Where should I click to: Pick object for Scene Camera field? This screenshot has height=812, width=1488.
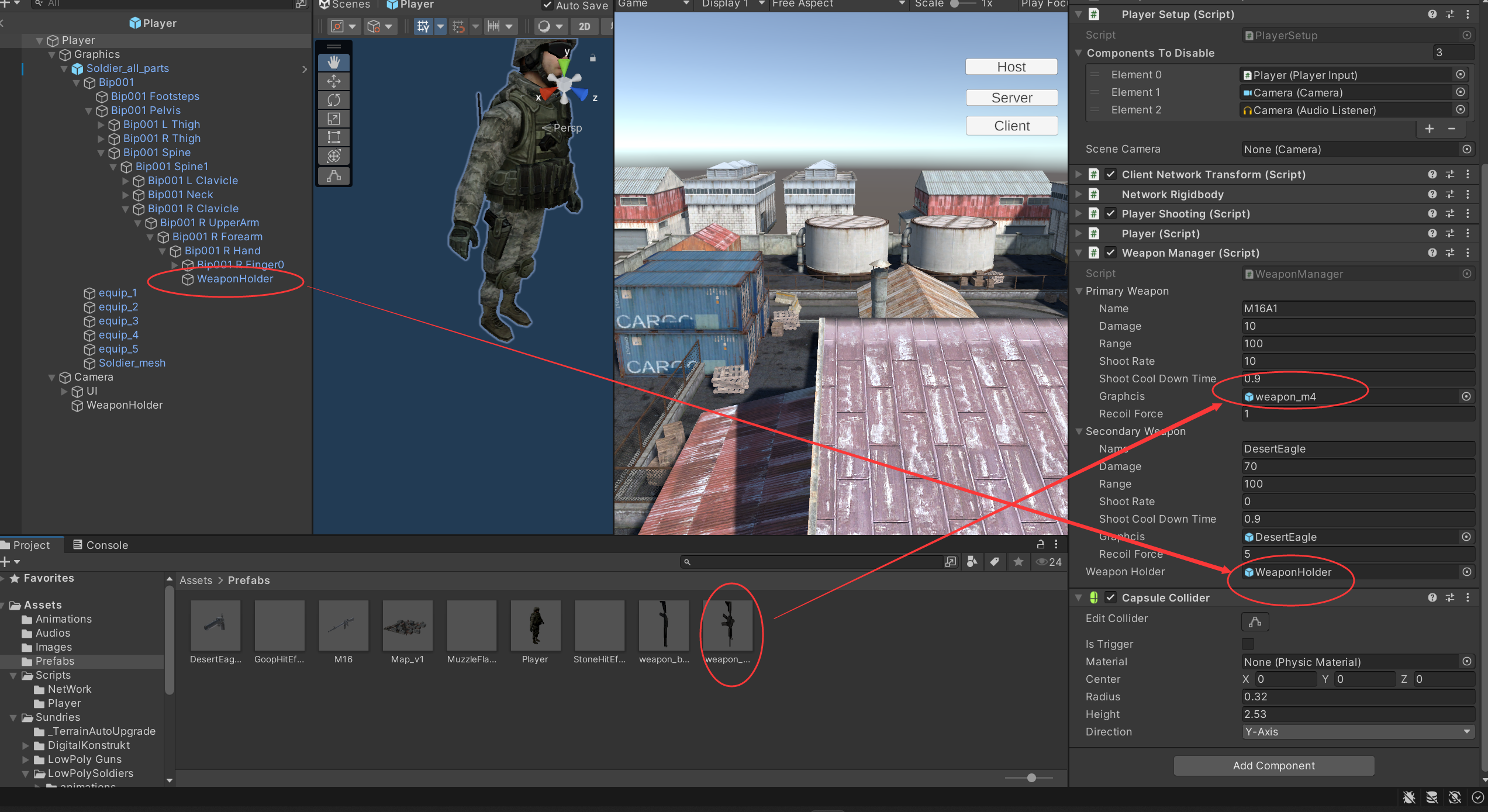[1467, 149]
